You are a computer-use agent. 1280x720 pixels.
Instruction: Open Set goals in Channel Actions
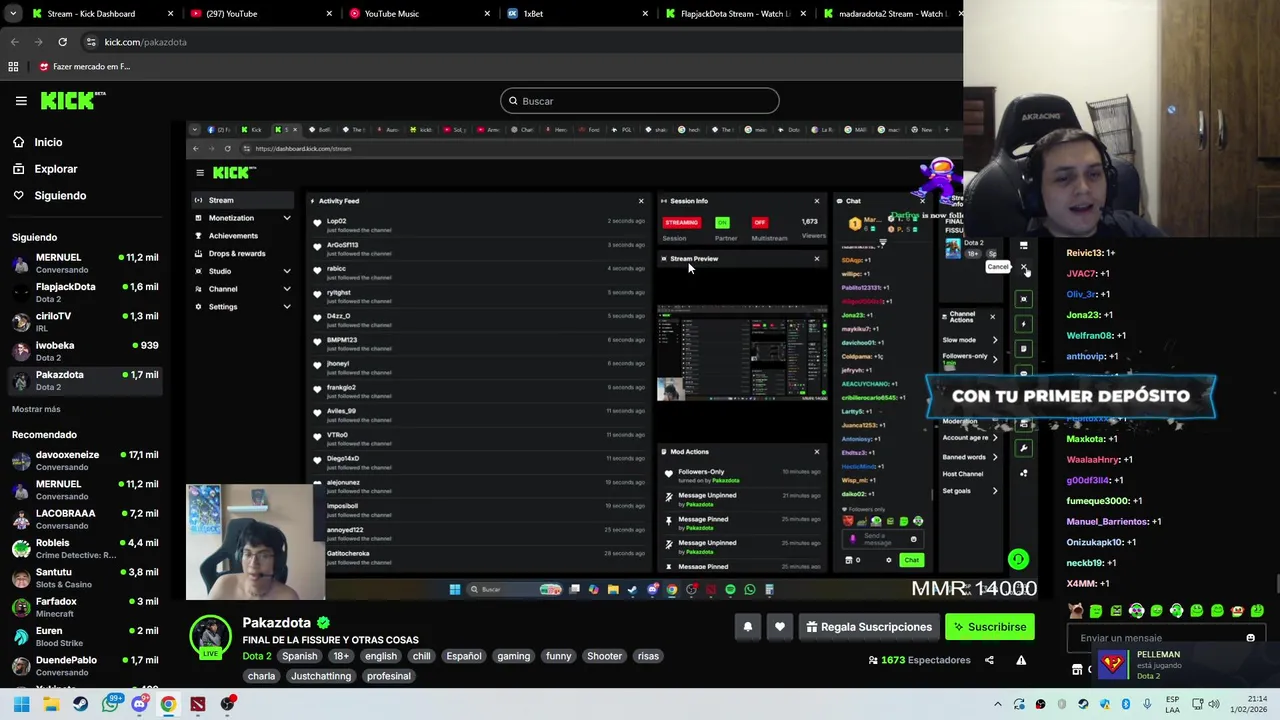point(970,491)
